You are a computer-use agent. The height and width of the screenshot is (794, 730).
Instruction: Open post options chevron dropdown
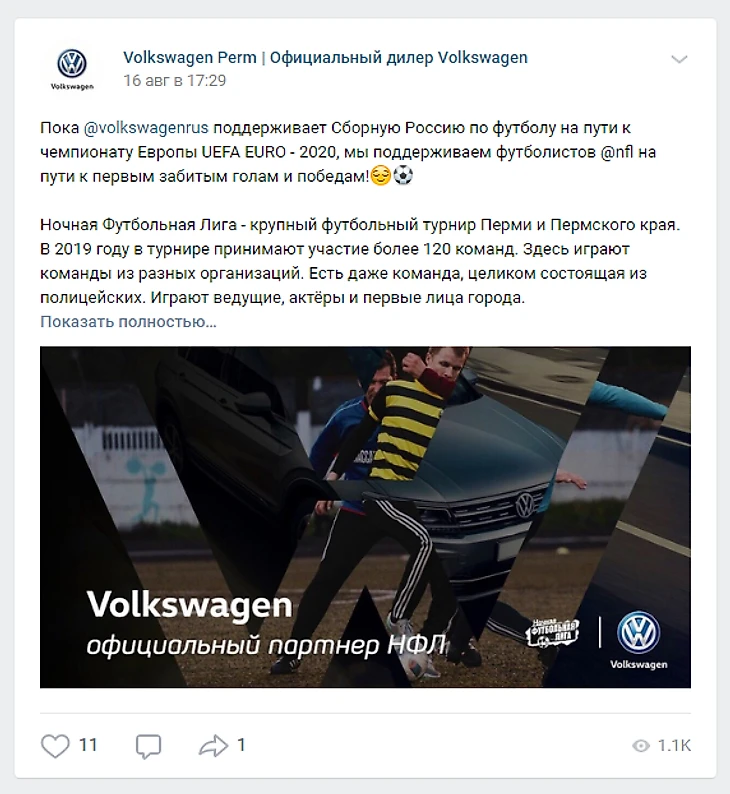[x=679, y=59]
